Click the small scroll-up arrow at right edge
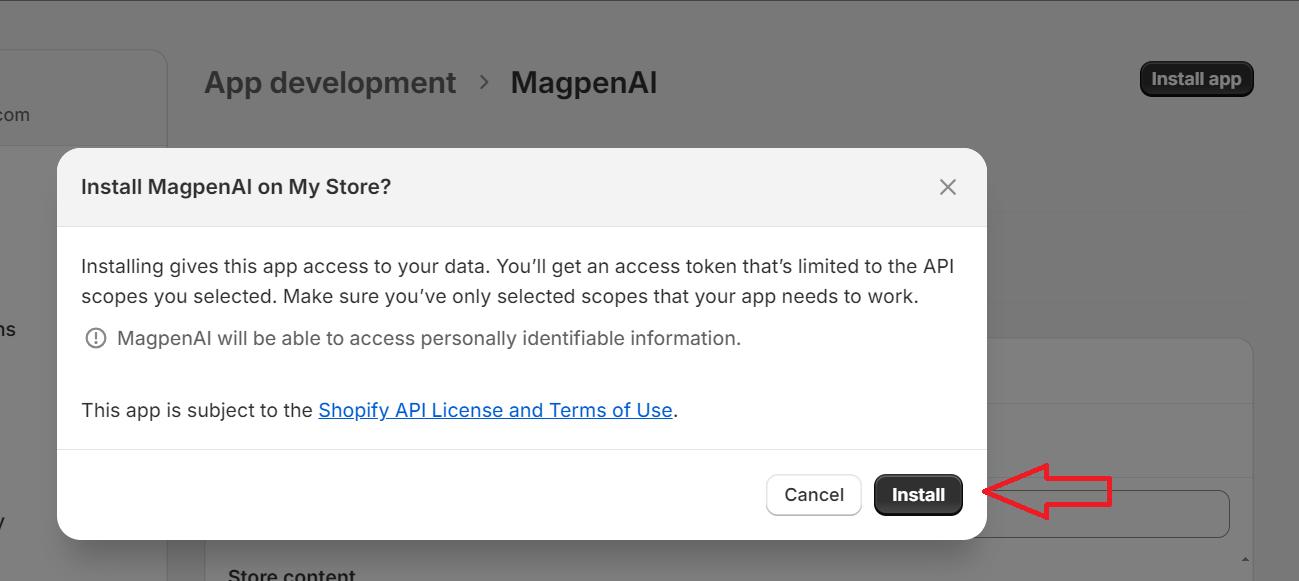Viewport: 1299px width, 581px height. 1245,558
